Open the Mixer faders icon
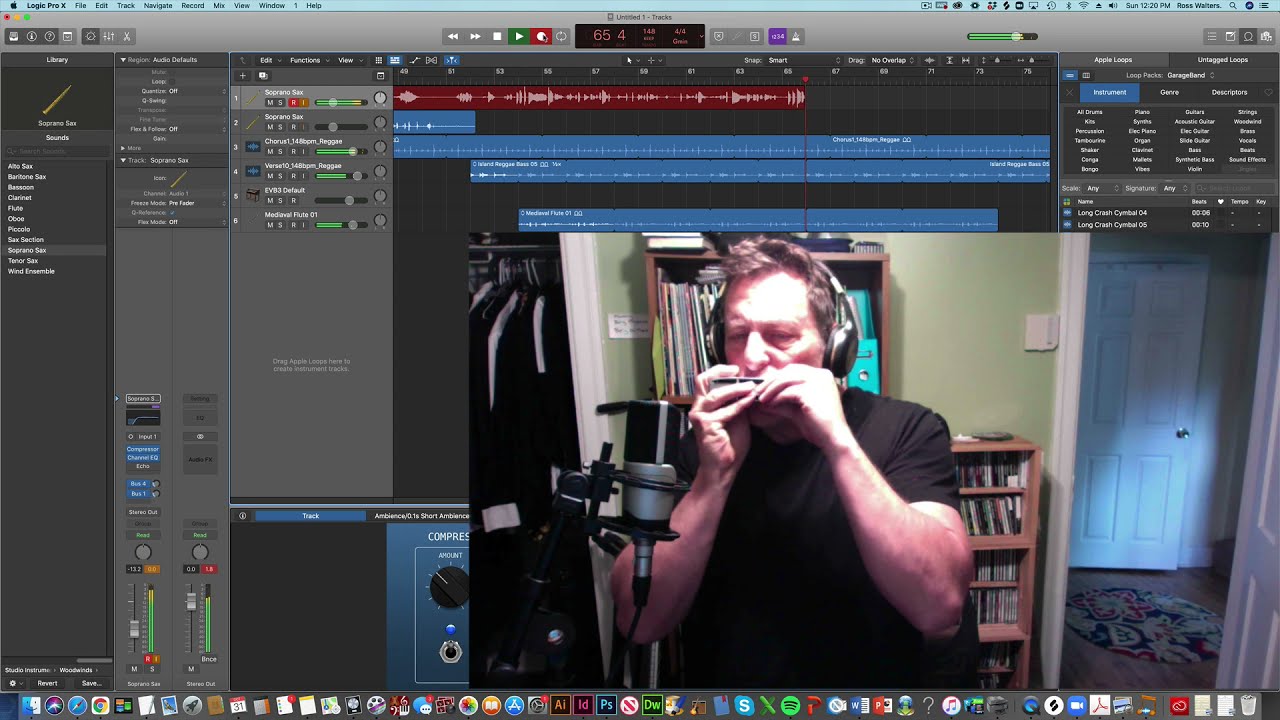This screenshot has width=1280, height=720. coord(109,36)
